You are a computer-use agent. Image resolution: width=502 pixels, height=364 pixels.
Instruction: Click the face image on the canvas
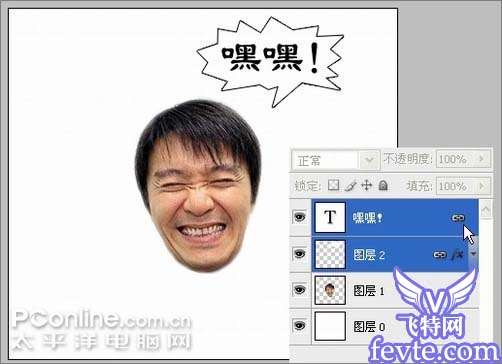click(198, 185)
